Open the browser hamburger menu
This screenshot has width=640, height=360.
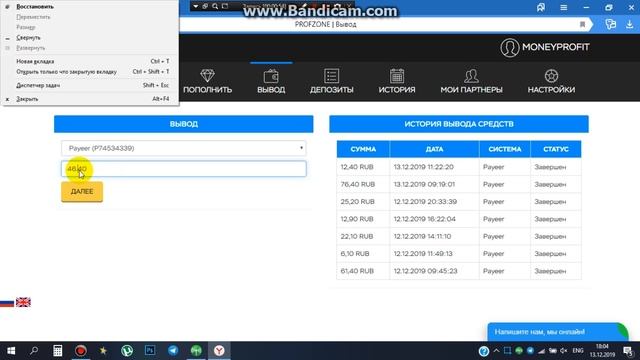[x=564, y=7]
